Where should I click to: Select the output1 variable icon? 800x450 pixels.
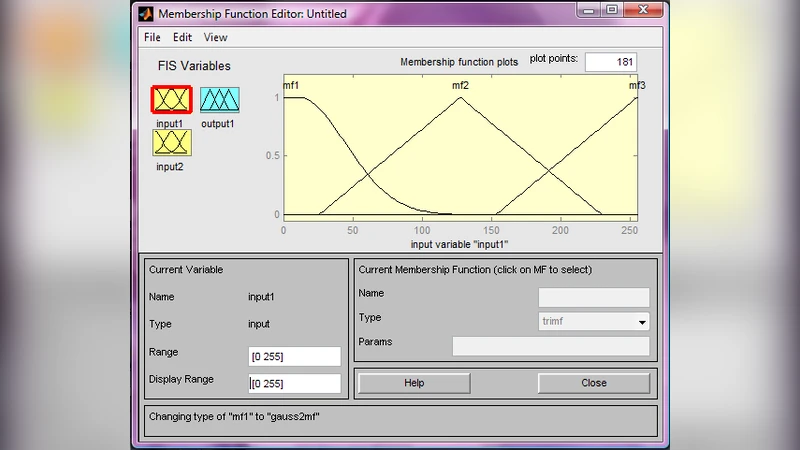[219, 99]
